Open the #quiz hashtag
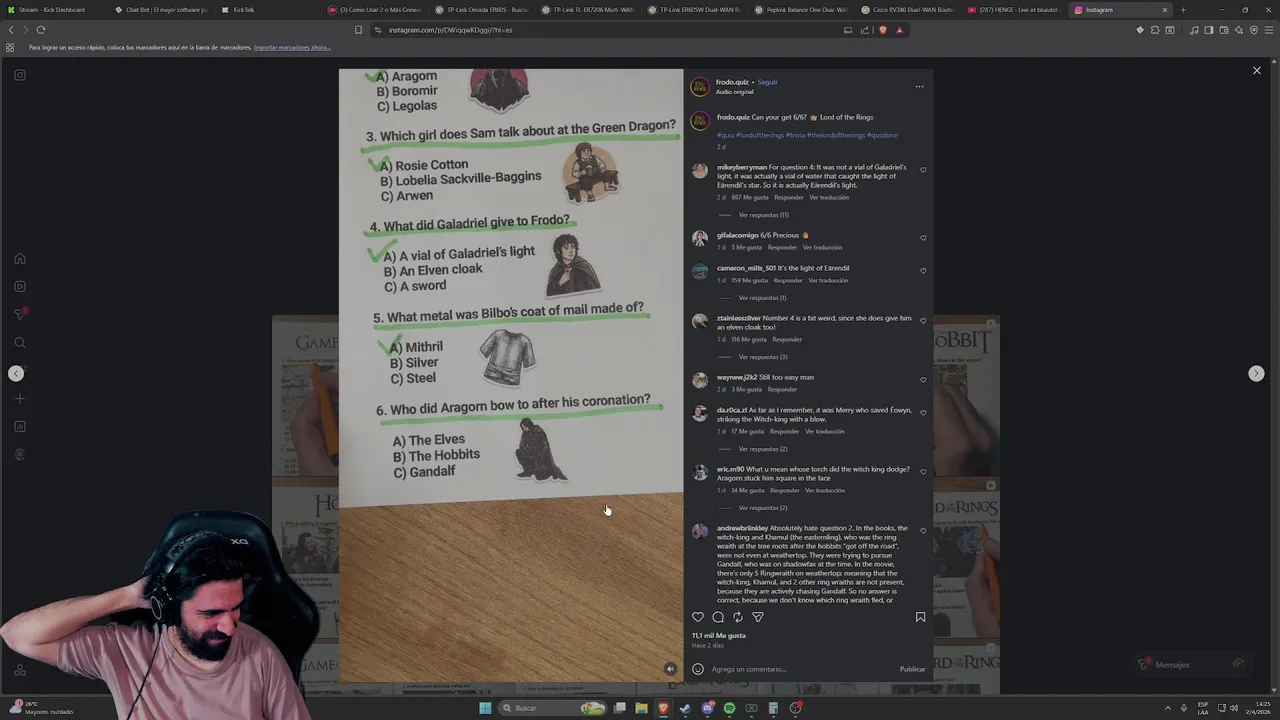Image resolution: width=1280 pixels, height=720 pixels. pyautogui.click(x=725, y=135)
